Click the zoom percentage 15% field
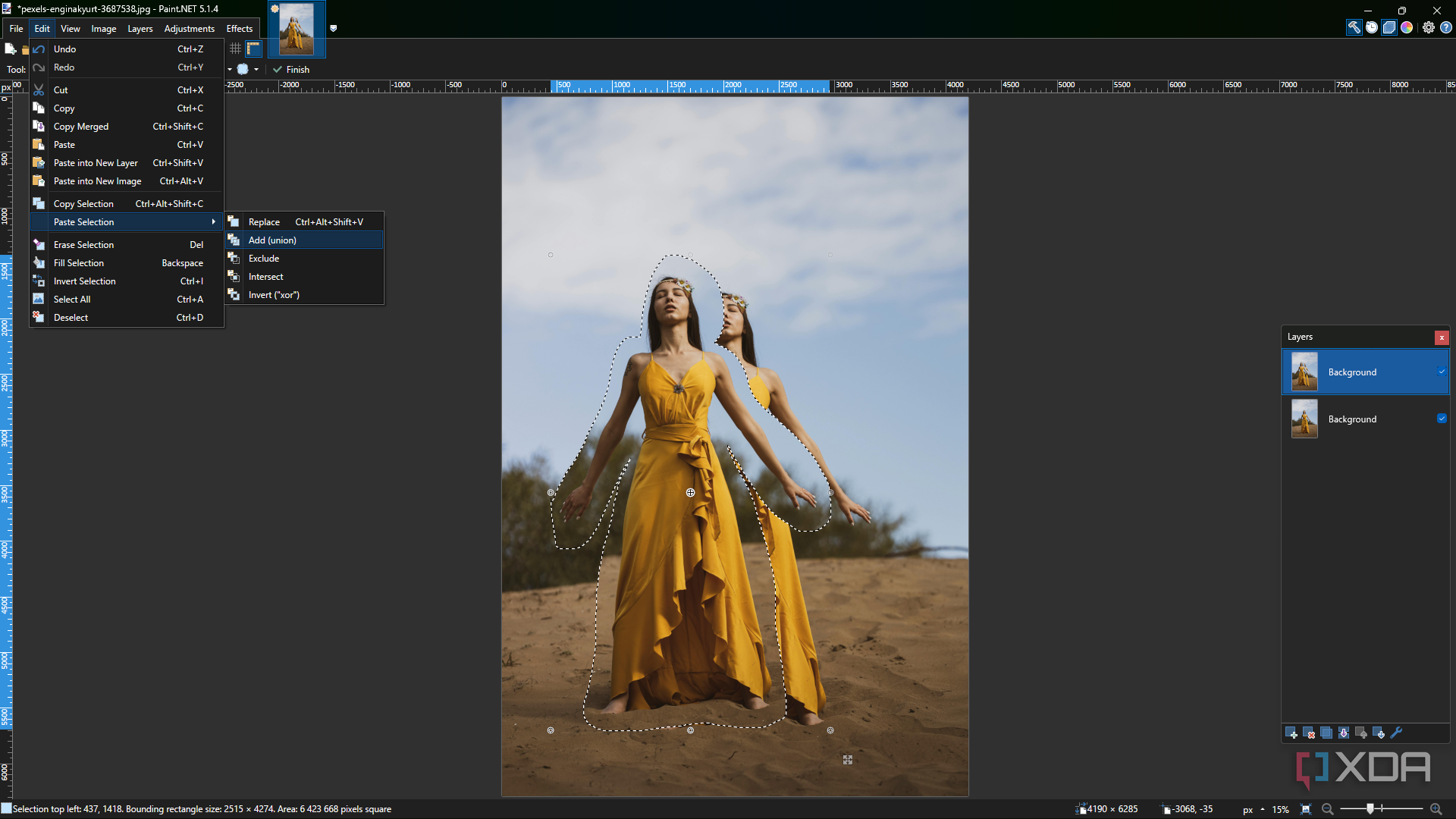This screenshot has width=1456, height=819. [1281, 809]
